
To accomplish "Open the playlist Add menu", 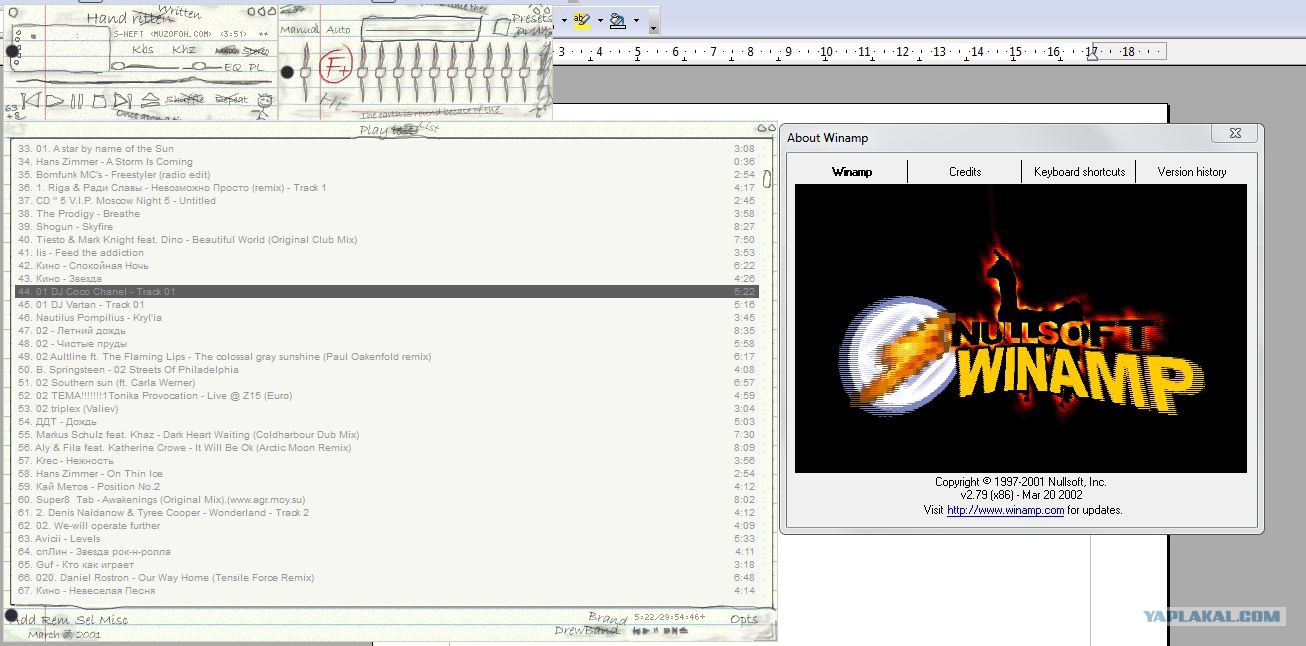I will pyautogui.click(x=20, y=620).
